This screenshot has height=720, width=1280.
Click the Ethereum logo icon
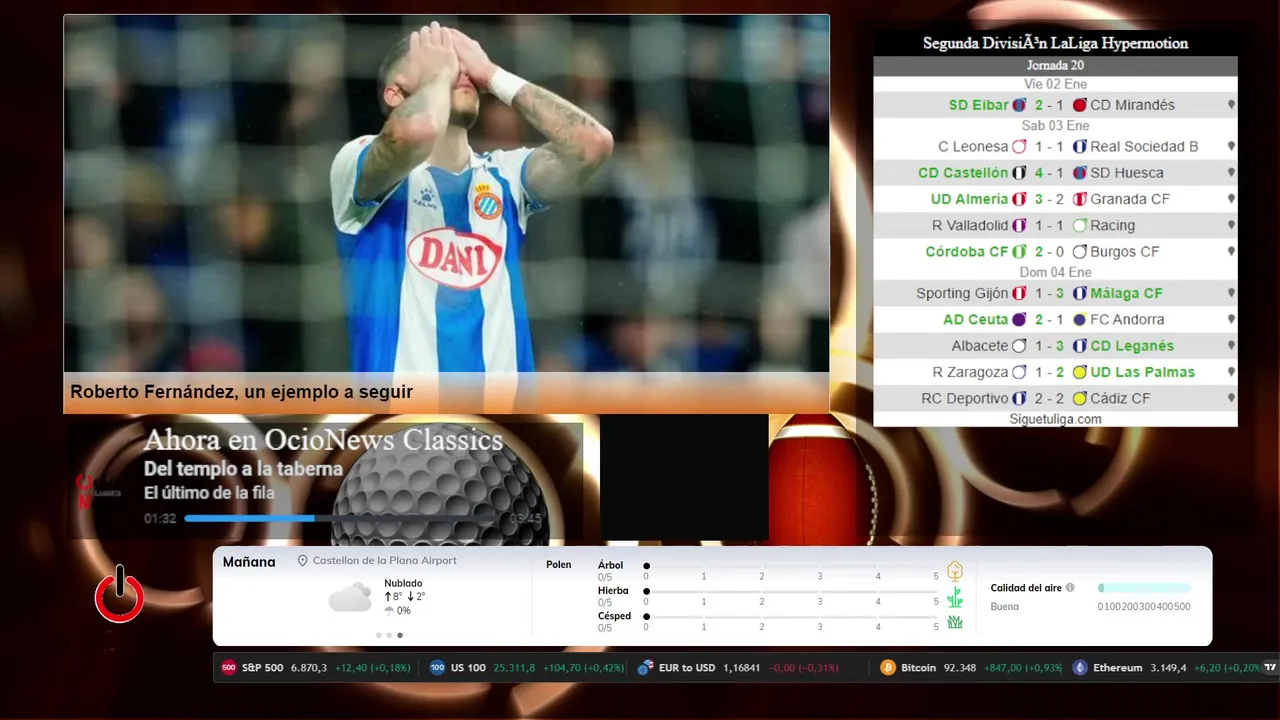[1080, 668]
